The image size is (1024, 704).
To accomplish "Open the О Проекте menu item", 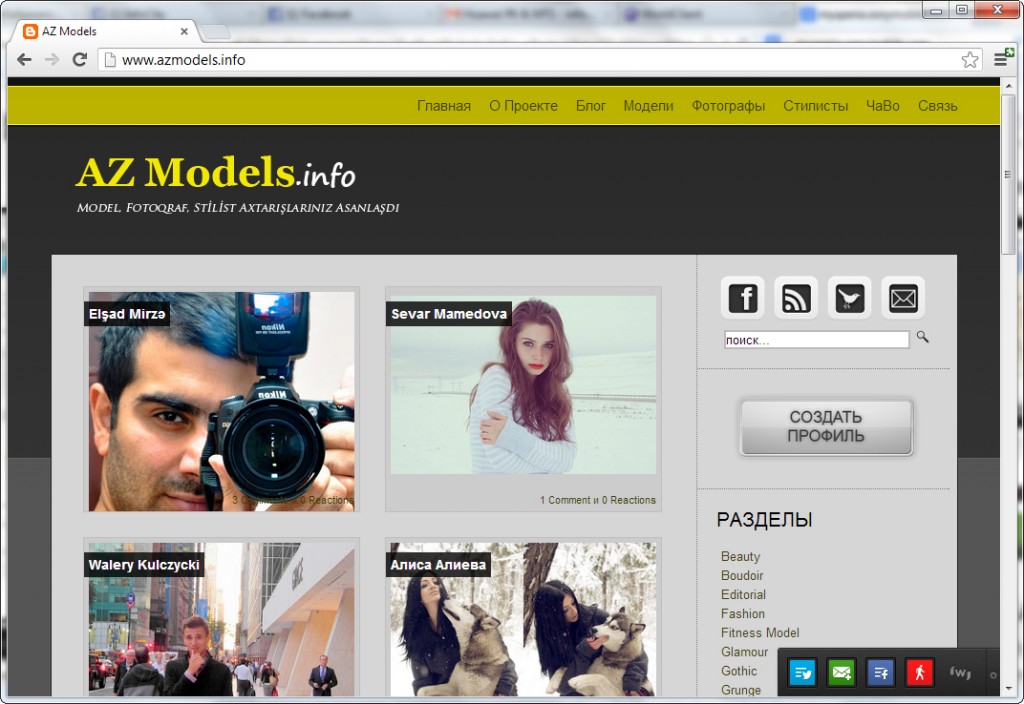I will pos(523,106).
